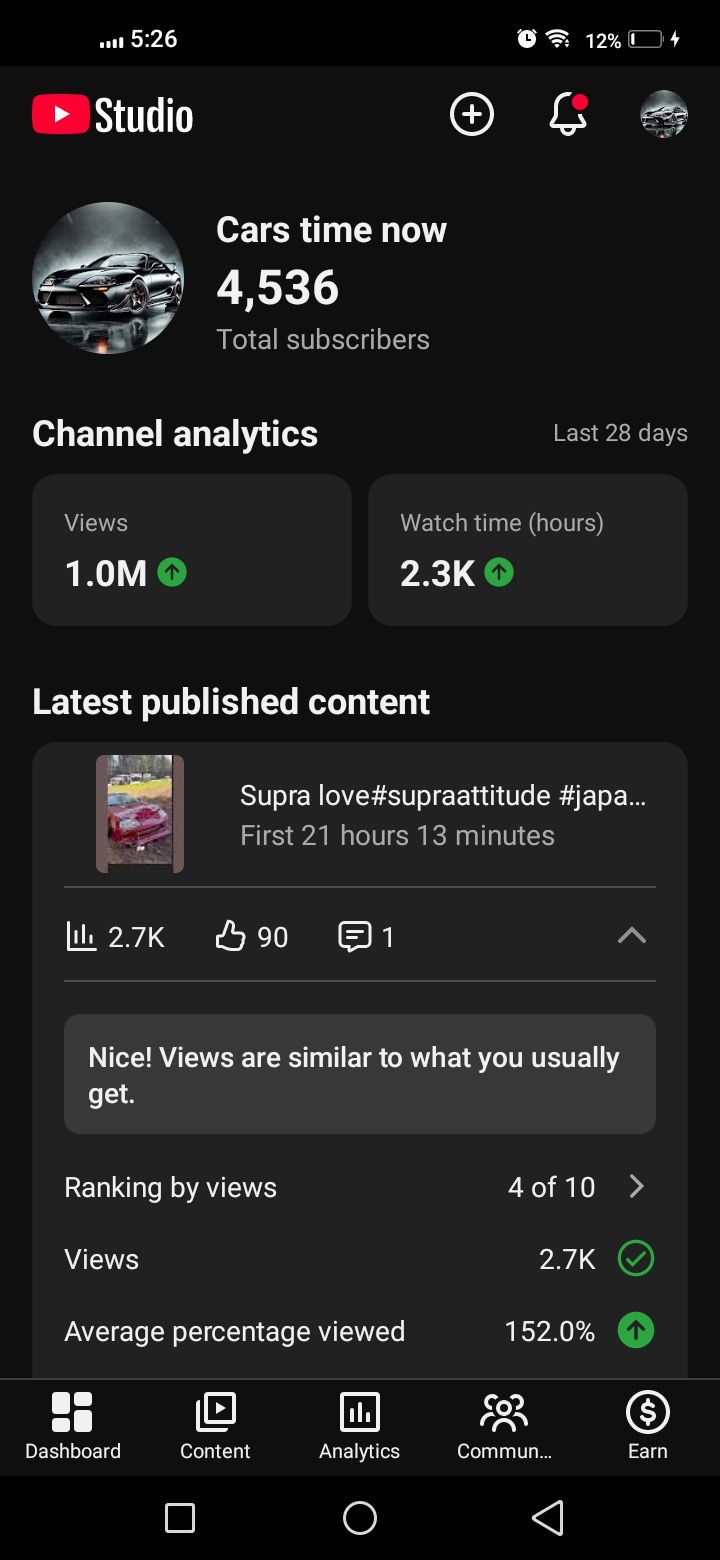Open the account avatar in the header
Image resolution: width=720 pixels, height=1560 pixels.
[x=664, y=115]
